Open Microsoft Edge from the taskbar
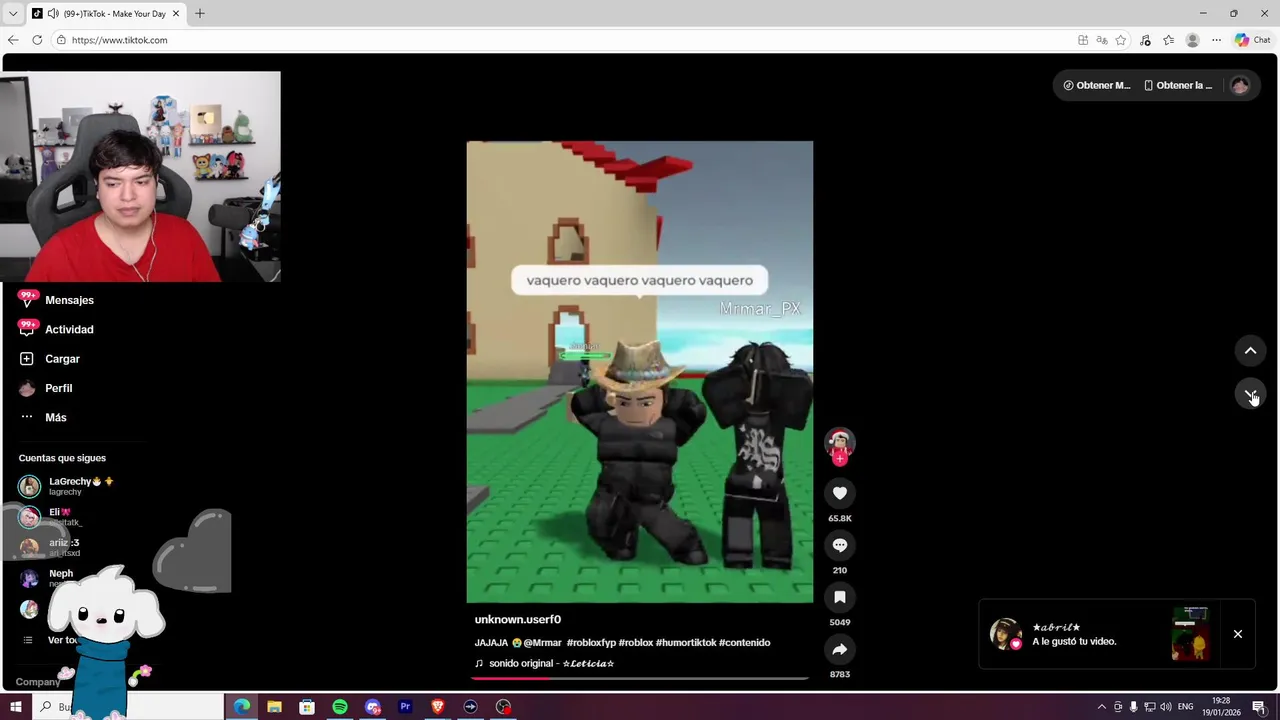1280x720 pixels. click(242, 707)
